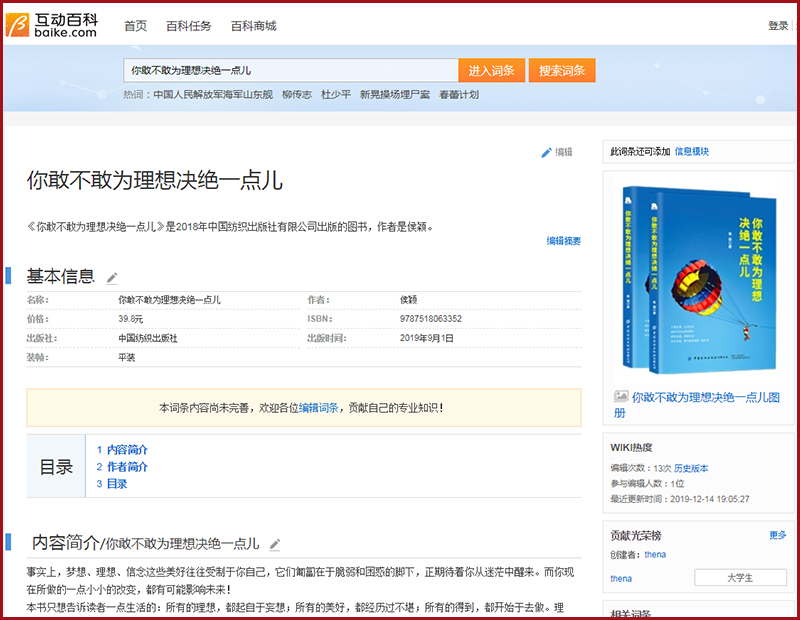Click the 登录 link
Viewport: 800px width, 620px height.
pos(778,26)
